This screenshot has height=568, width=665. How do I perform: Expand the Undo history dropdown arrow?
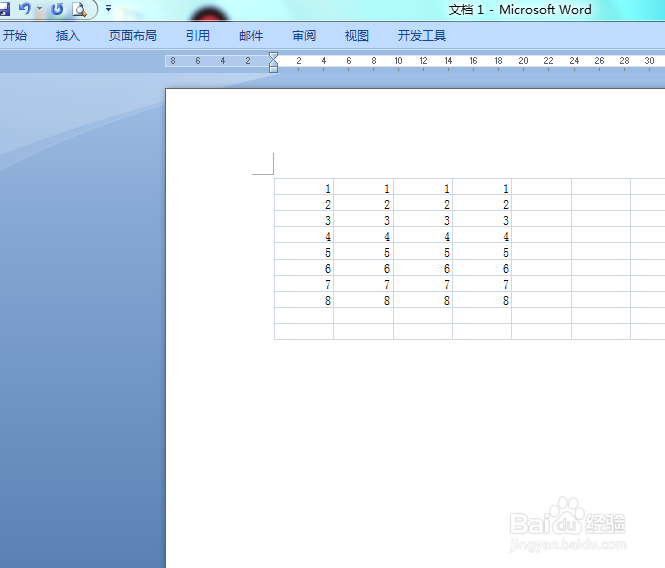coord(39,8)
